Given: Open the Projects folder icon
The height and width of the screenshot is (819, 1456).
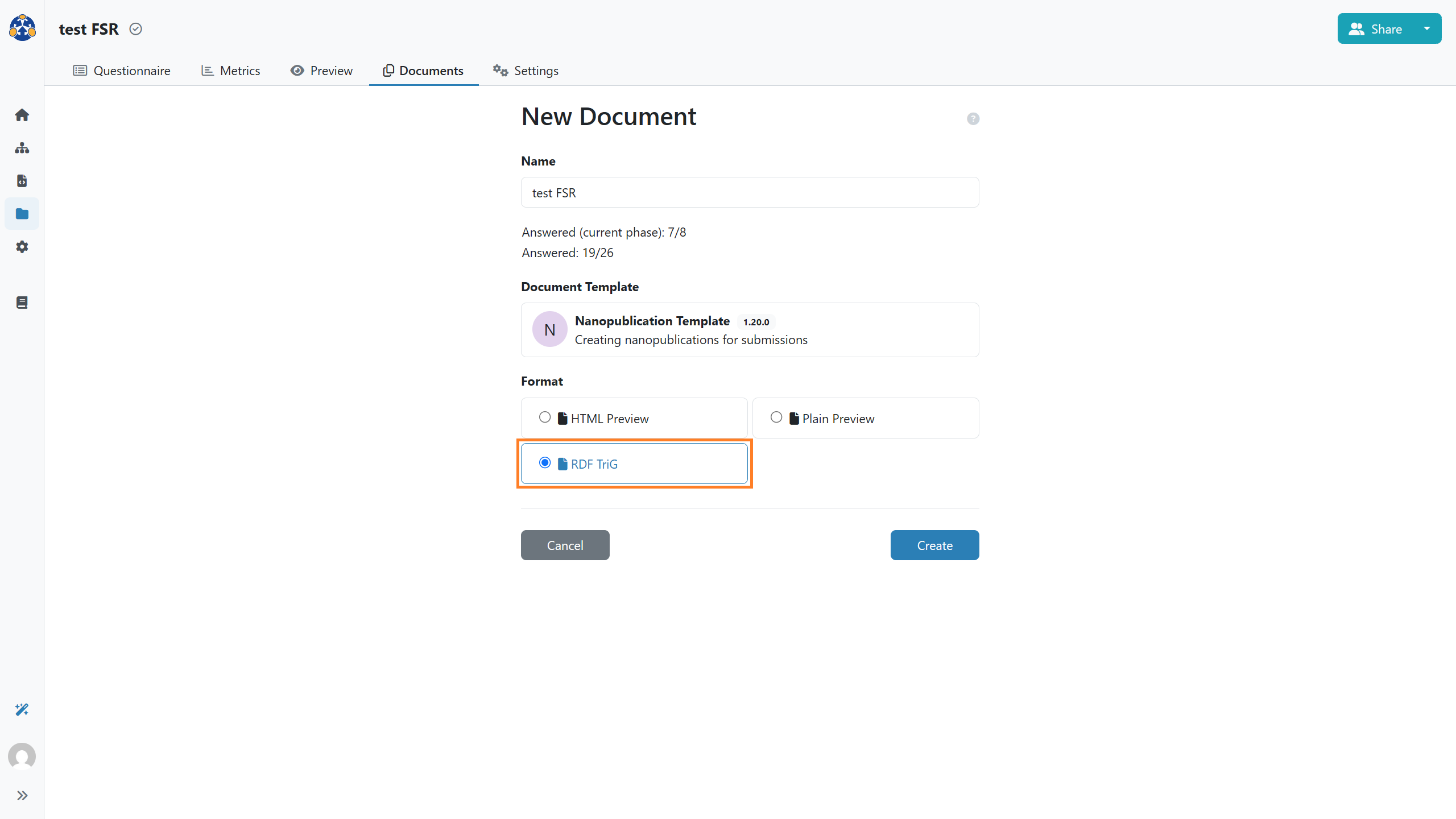Looking at the screenshot, I should coord(22,214).
